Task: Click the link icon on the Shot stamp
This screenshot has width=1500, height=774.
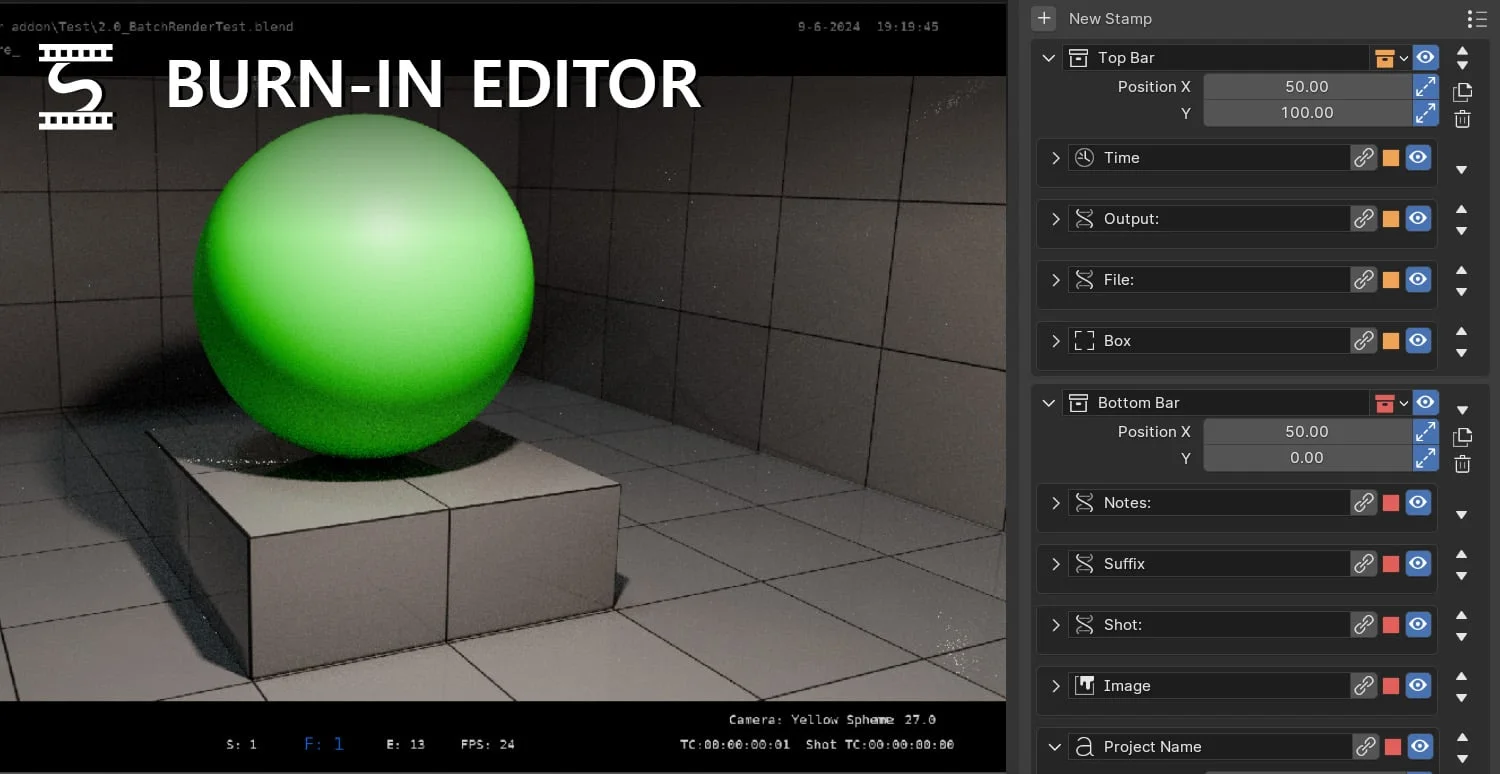Action: click(x=1364, y=624)
